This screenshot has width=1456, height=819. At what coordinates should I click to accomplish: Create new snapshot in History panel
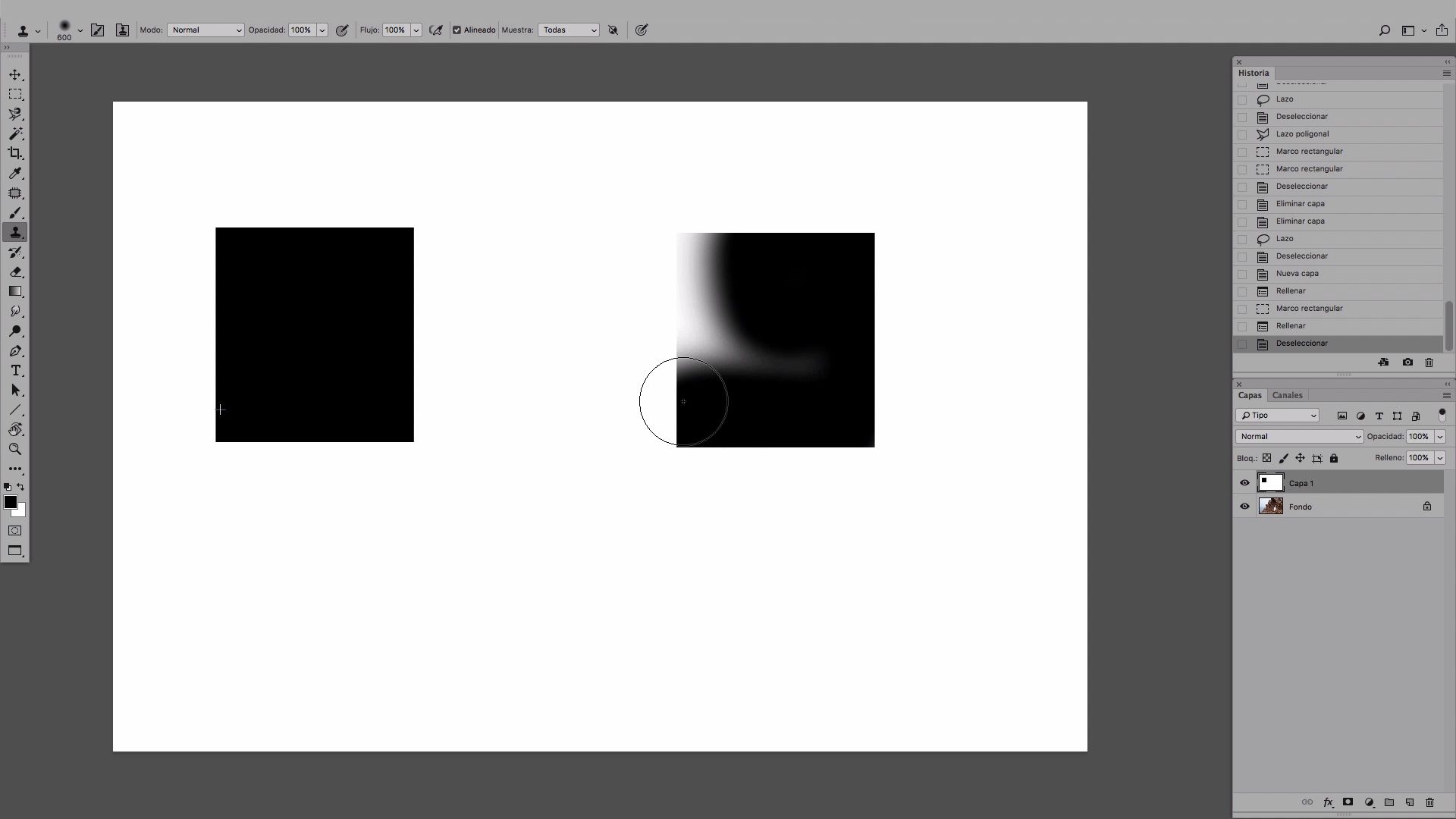pyautogui.click(x=1407, y=362)
